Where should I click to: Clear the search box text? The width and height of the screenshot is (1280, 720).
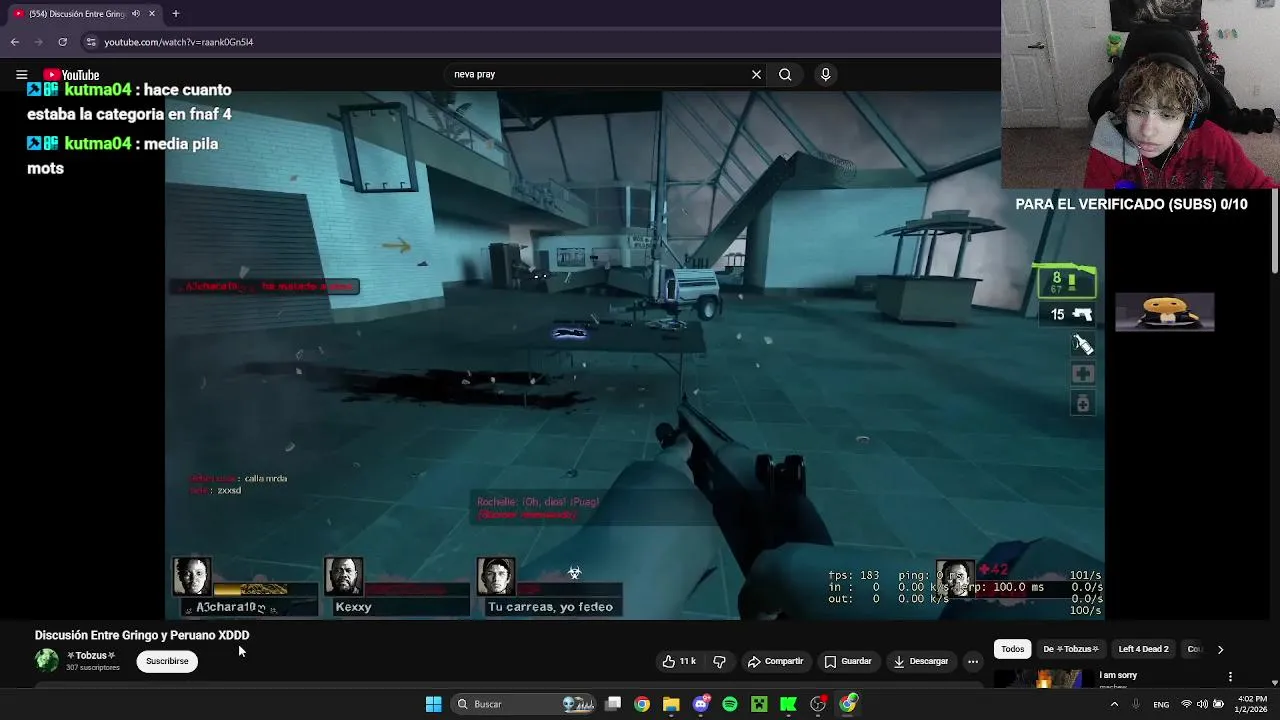[x=756, y=74]
